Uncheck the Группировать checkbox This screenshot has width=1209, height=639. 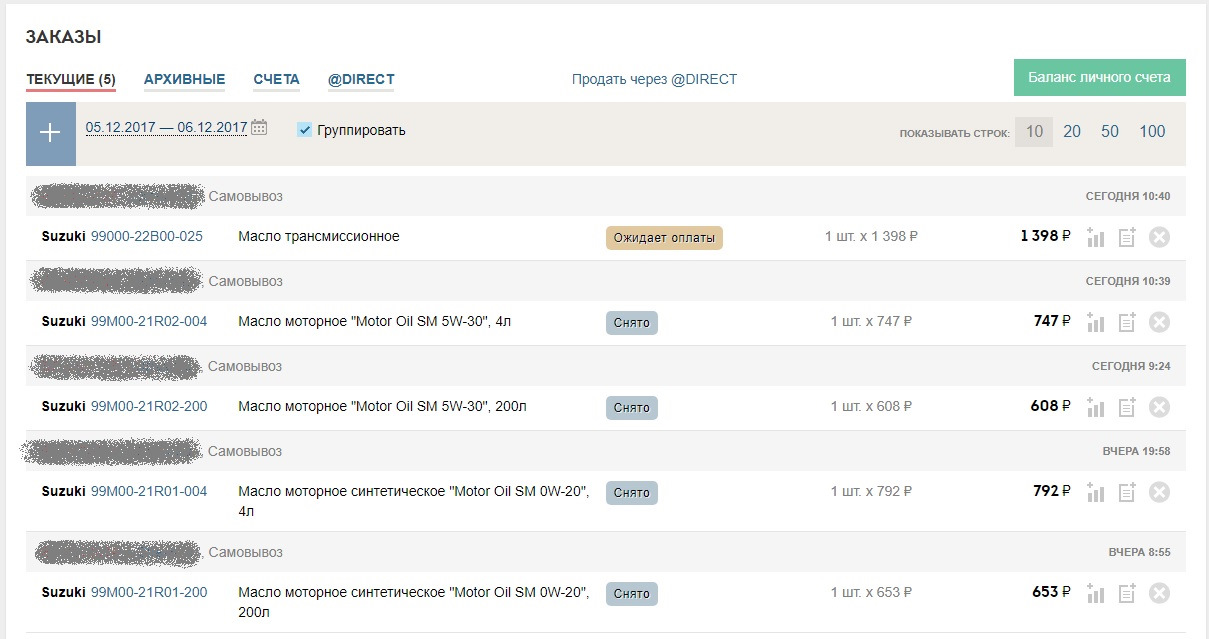tap(305, 130)
